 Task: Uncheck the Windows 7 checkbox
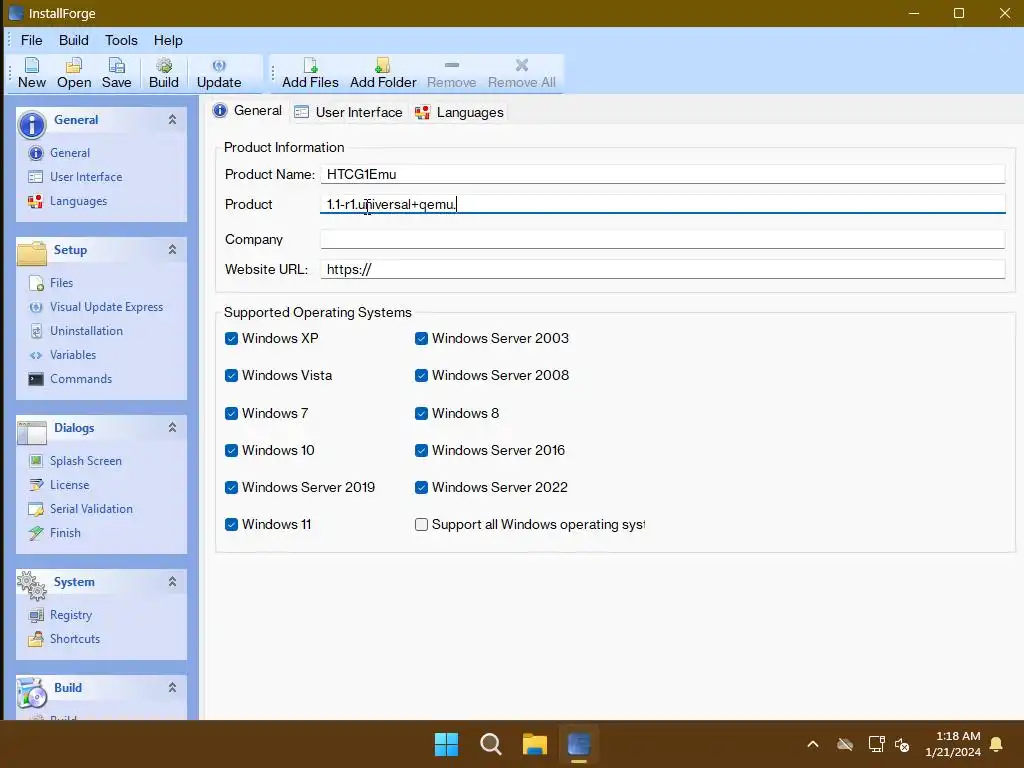231,413
